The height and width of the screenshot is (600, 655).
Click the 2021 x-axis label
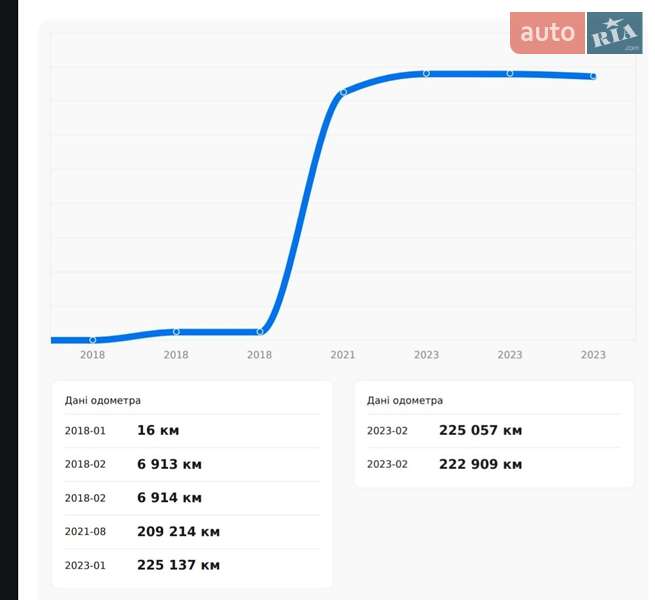[x=343, y=355]
